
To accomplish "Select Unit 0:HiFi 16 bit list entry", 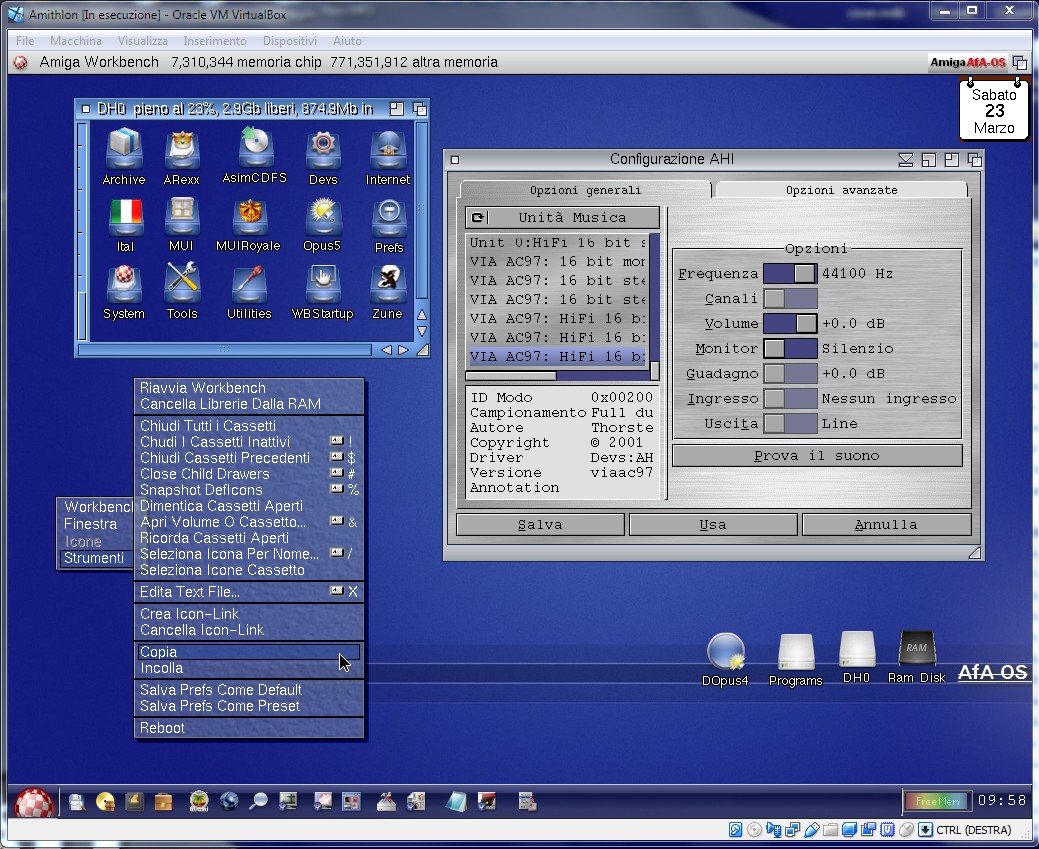I will pyautogui.click(x=557, y=243).
